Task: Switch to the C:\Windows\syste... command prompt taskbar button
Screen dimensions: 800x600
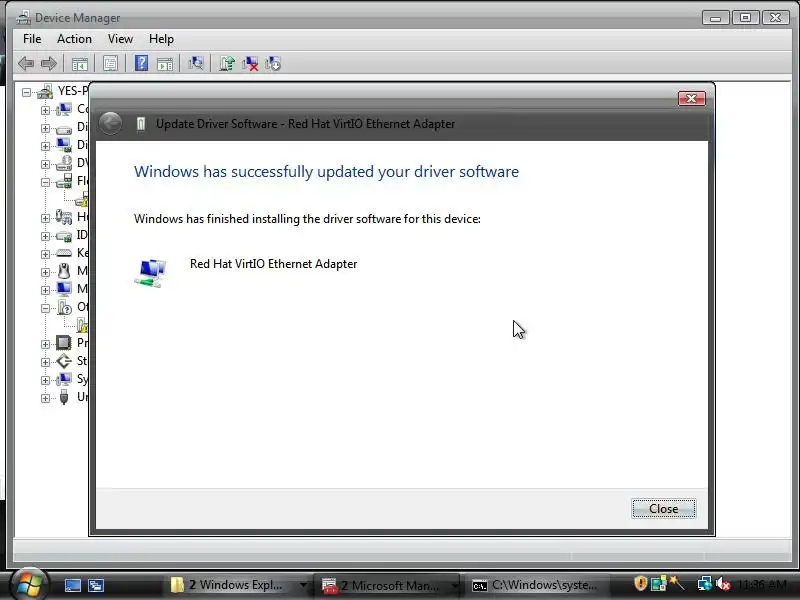Action: 537,585
